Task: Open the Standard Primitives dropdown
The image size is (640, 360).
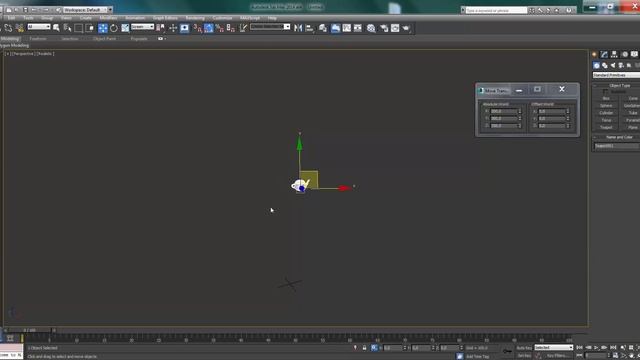Action: [x=616, y=76]
